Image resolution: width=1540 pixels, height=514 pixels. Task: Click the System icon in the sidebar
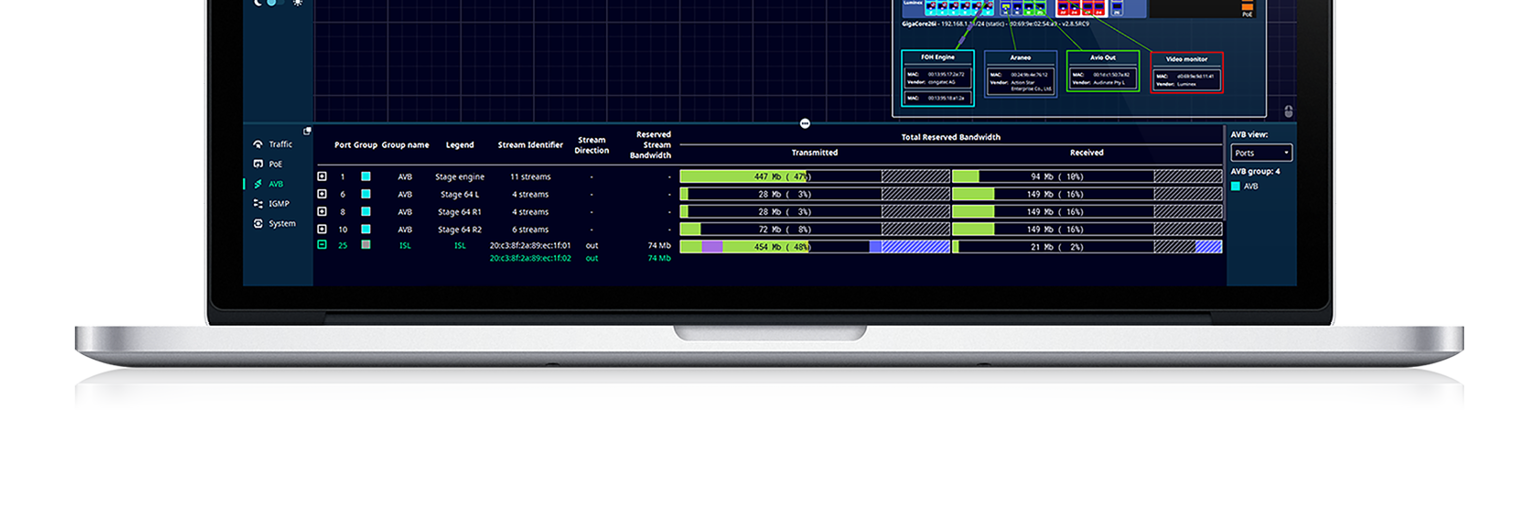258,224
